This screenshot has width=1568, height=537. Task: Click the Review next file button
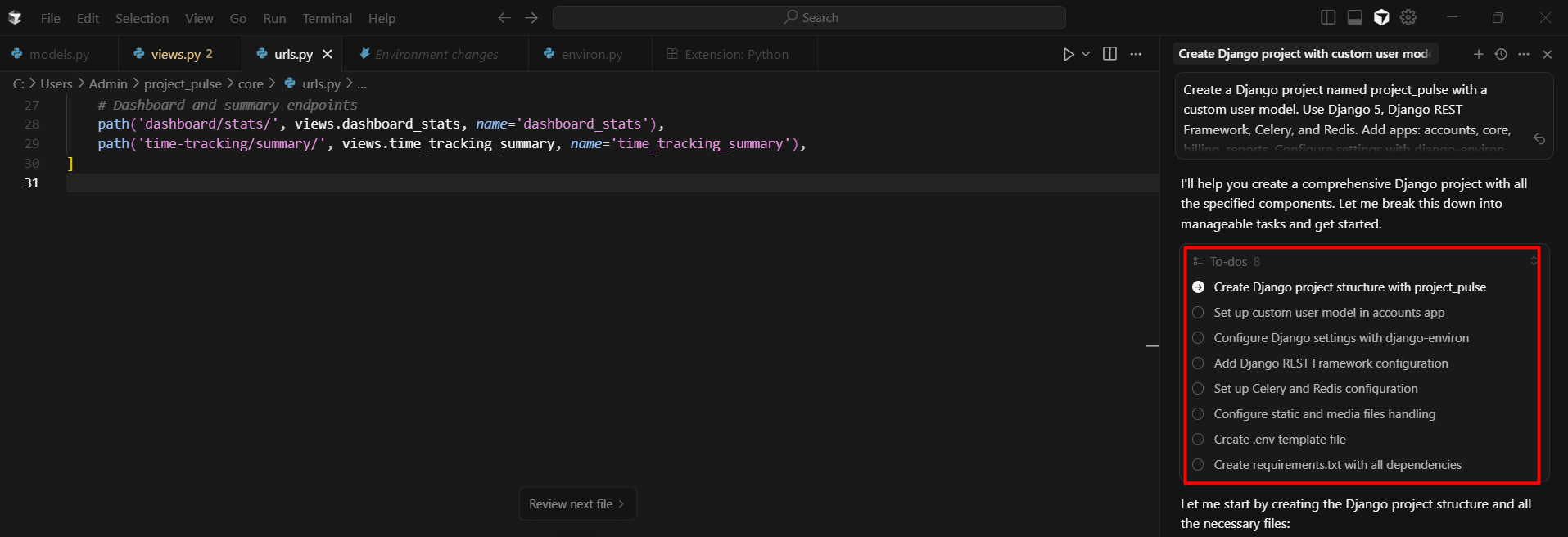tap(577, 504)
